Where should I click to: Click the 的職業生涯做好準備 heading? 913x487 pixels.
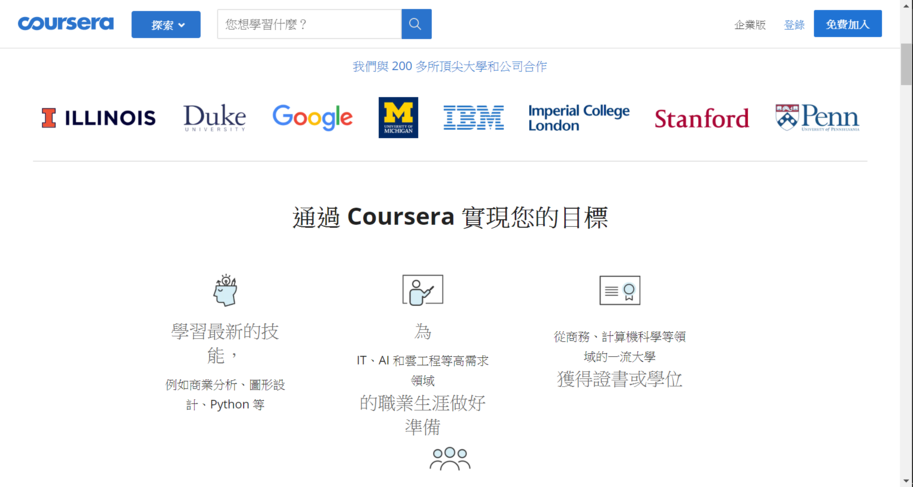point(423,415)
